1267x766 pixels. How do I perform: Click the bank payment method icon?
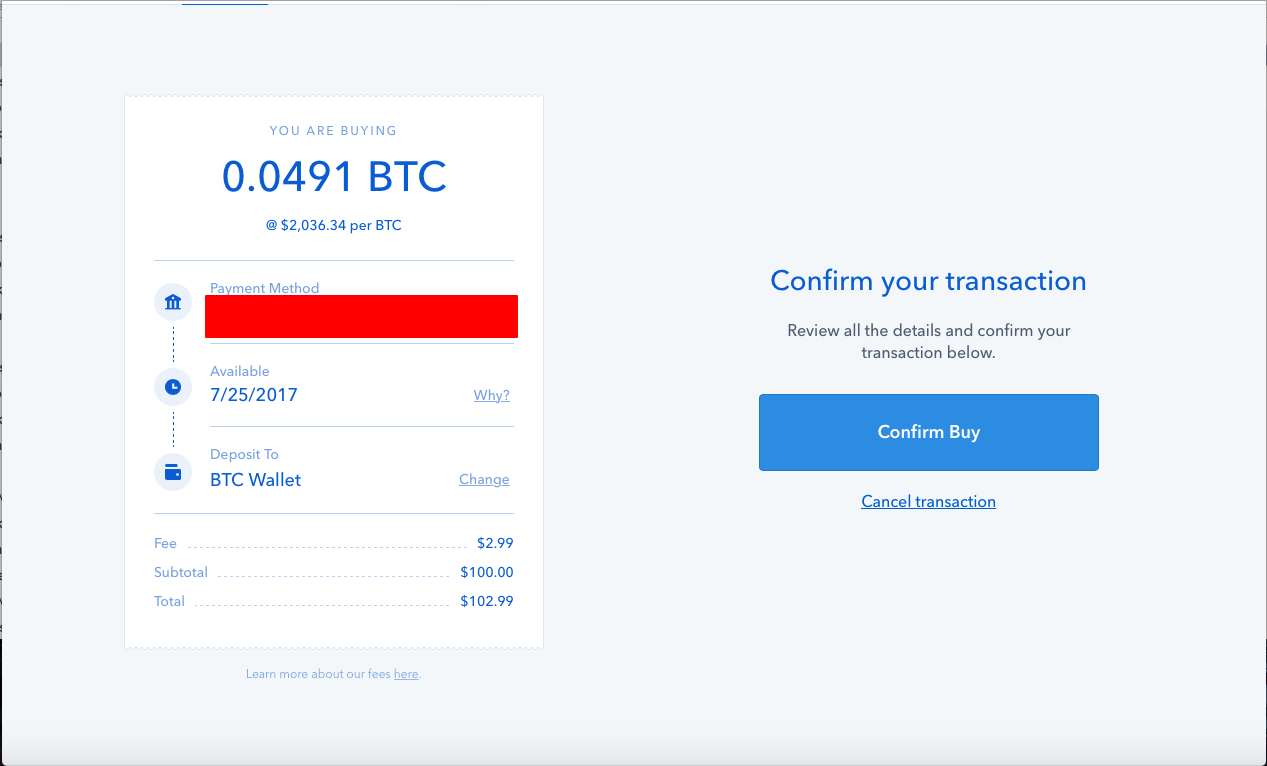point(173,302)
